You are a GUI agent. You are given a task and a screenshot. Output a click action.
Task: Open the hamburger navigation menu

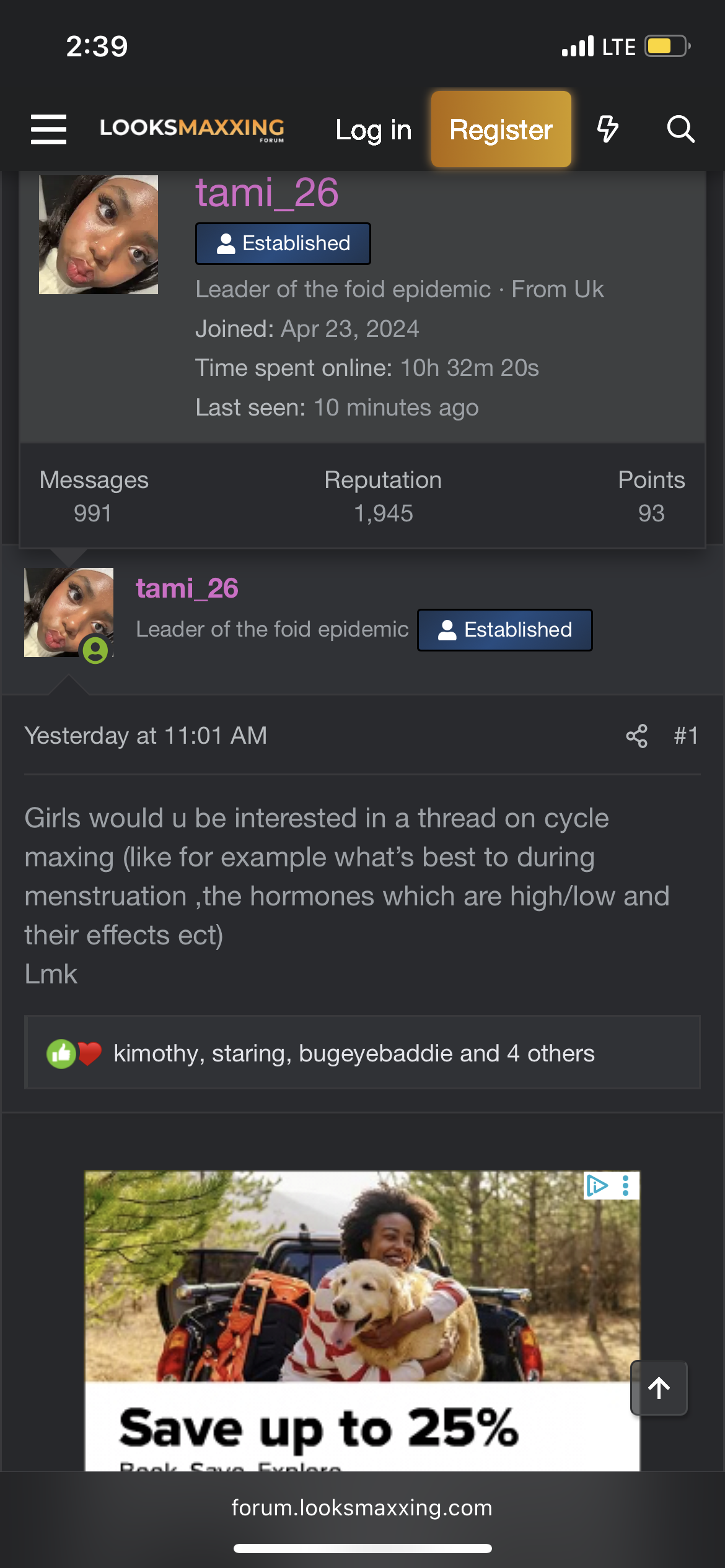pos(48,129)
